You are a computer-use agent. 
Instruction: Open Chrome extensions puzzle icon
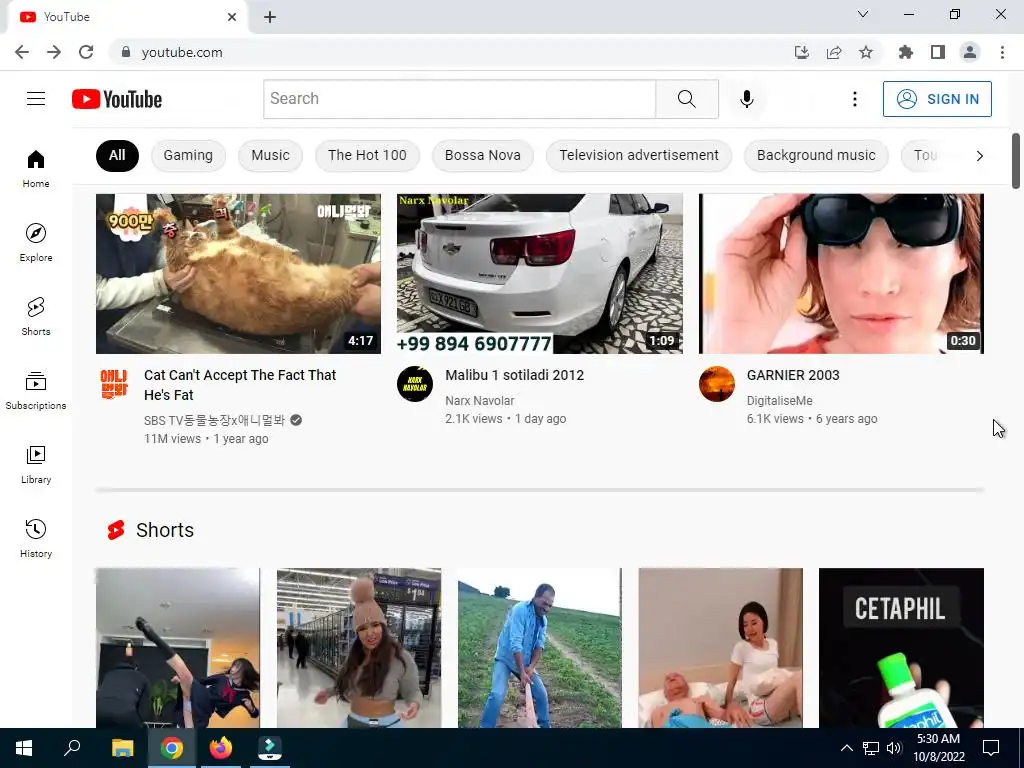tap(905, 52)
